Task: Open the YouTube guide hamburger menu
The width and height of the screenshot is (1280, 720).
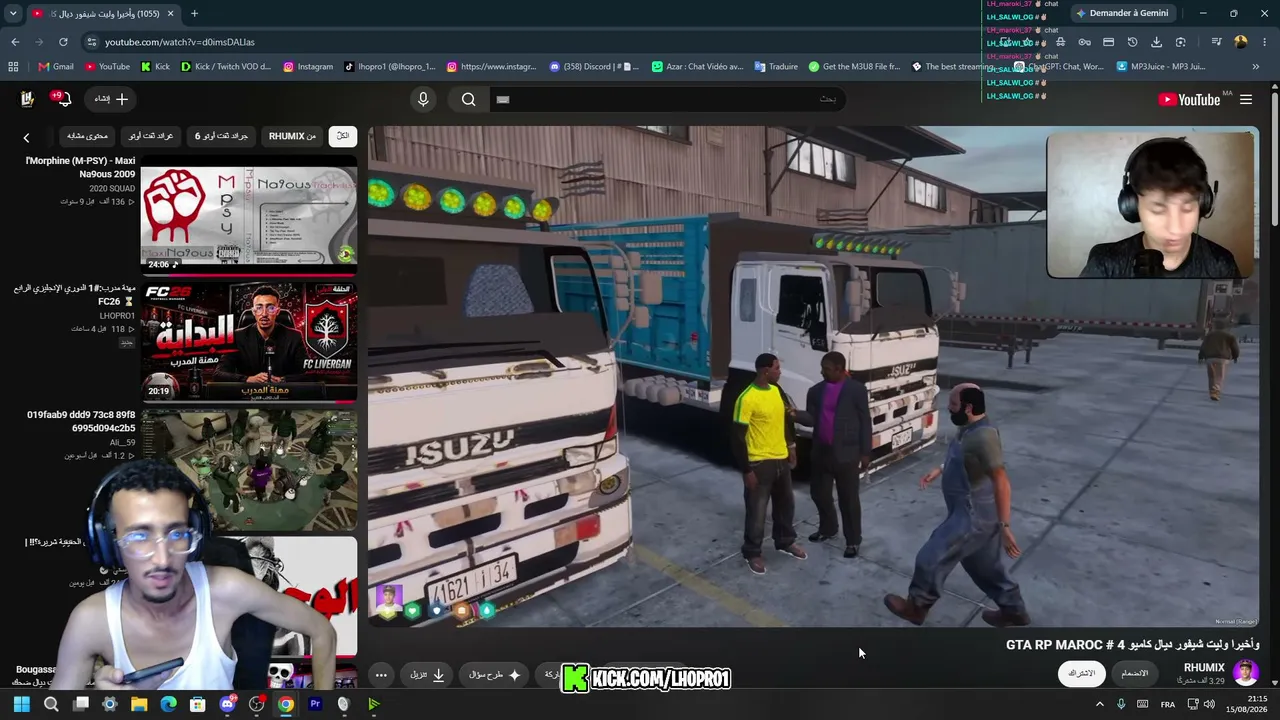Action: point(1246,99)
